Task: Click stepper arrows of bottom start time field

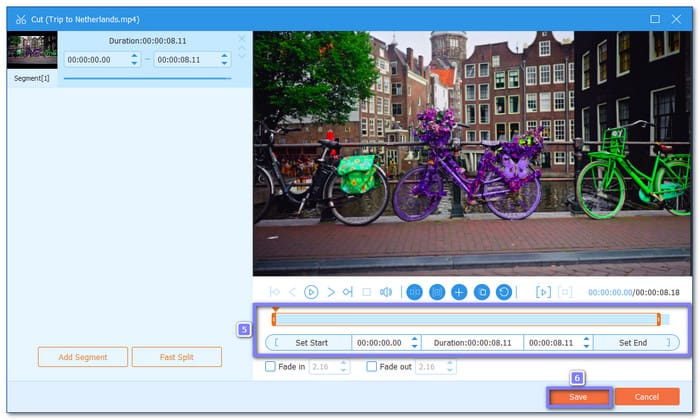Action: [415, 342]
